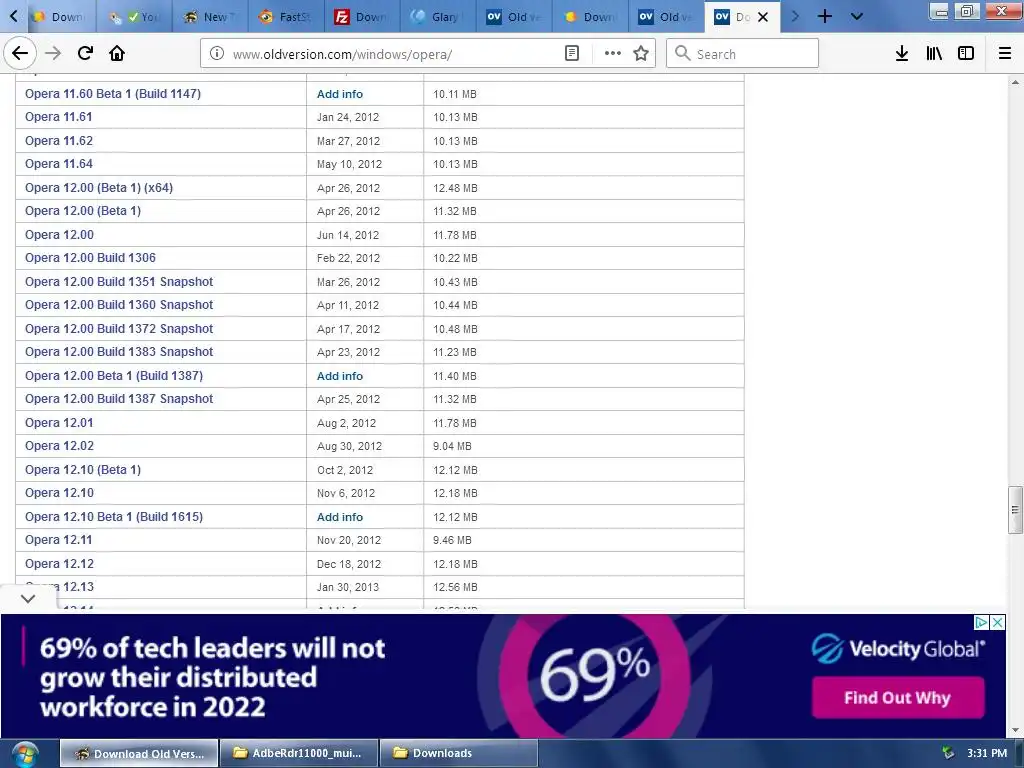
Task: Close the Velocity Global ad banner
Action: (x=998, y=622)
